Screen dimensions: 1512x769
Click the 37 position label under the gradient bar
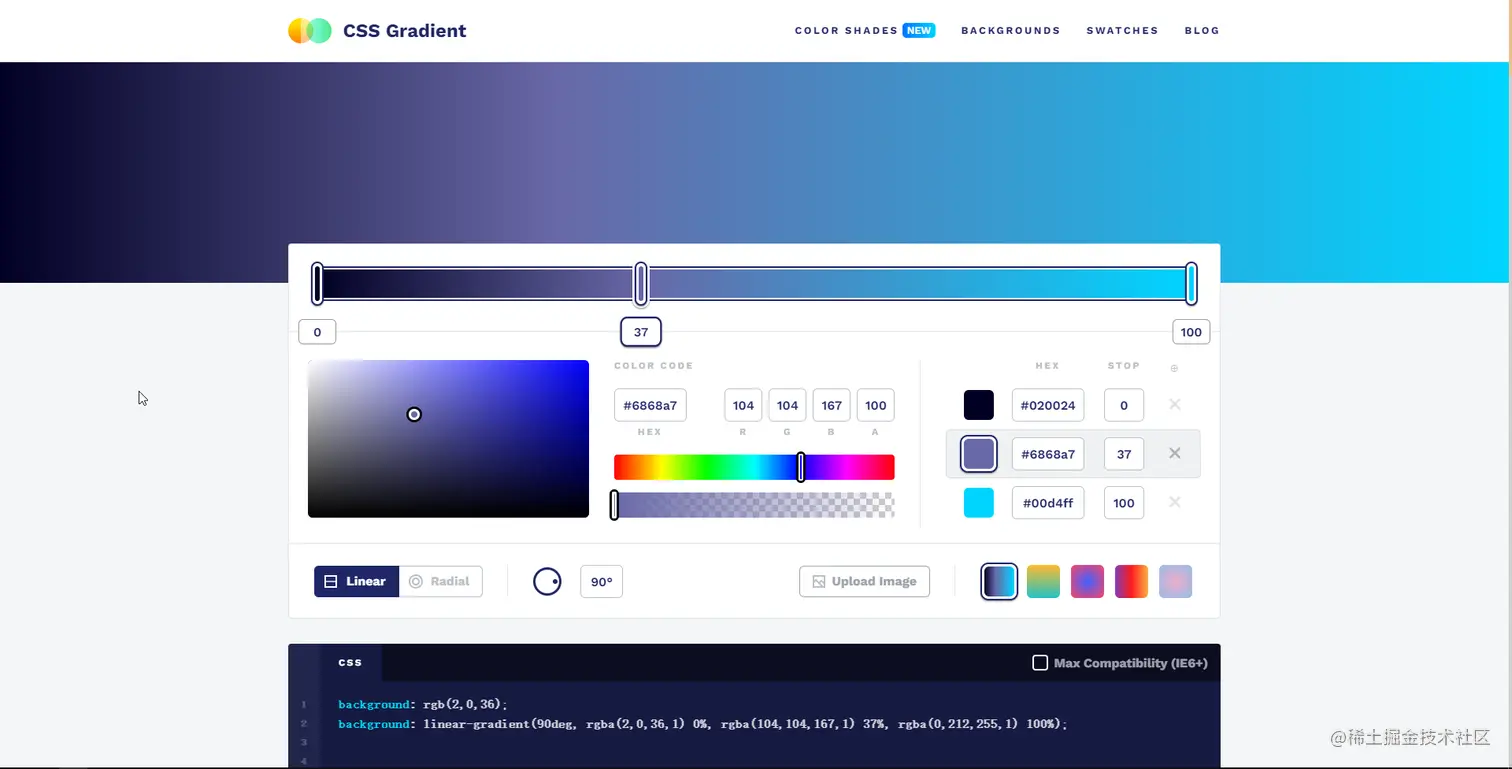coord(641,332)
